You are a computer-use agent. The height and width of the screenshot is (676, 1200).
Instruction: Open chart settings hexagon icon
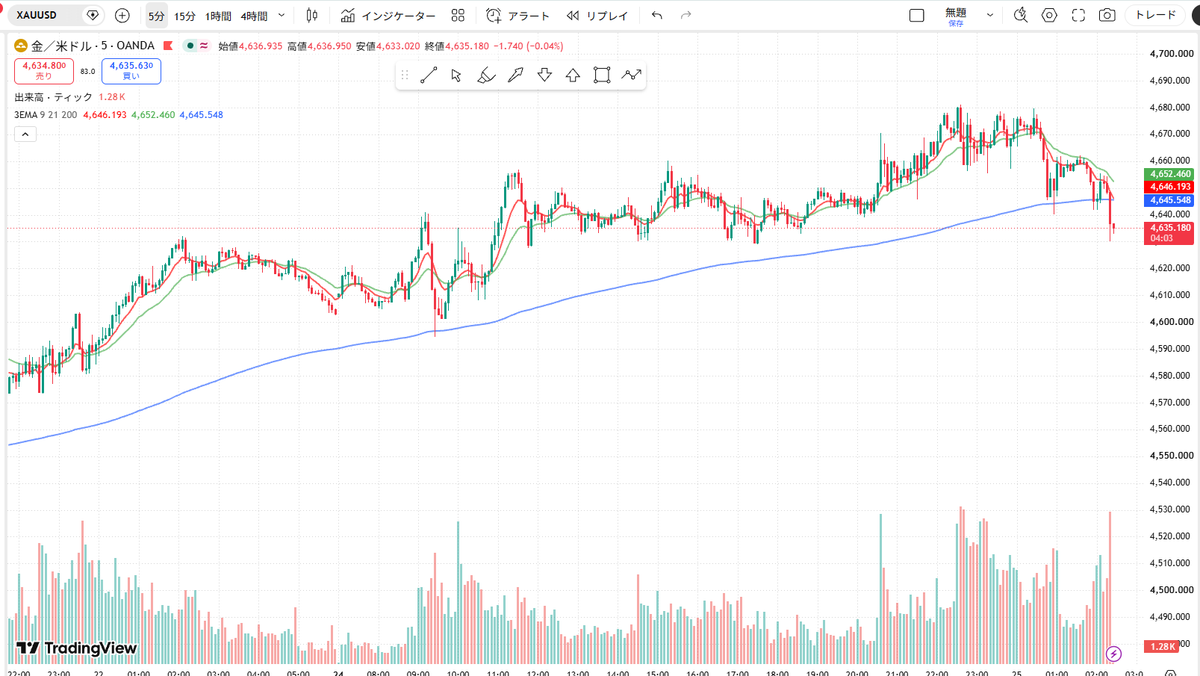[x=1049, y=16]
